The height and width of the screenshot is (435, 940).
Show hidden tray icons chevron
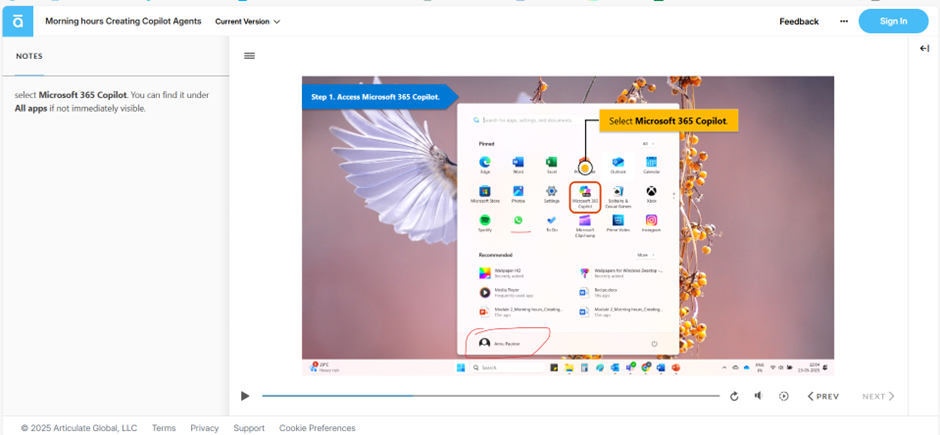(725, 367)
